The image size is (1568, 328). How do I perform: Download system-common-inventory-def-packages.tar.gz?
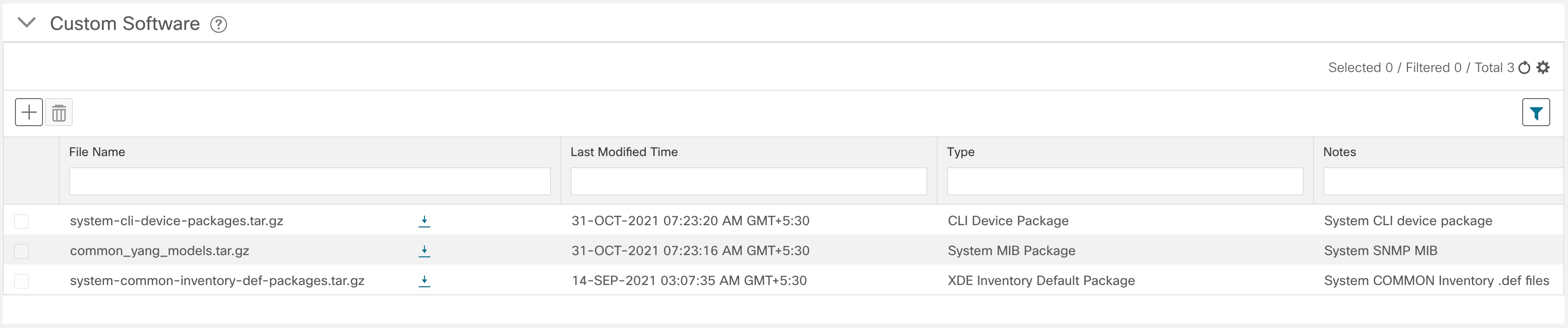pyautogui.click(x=424, y=280)
